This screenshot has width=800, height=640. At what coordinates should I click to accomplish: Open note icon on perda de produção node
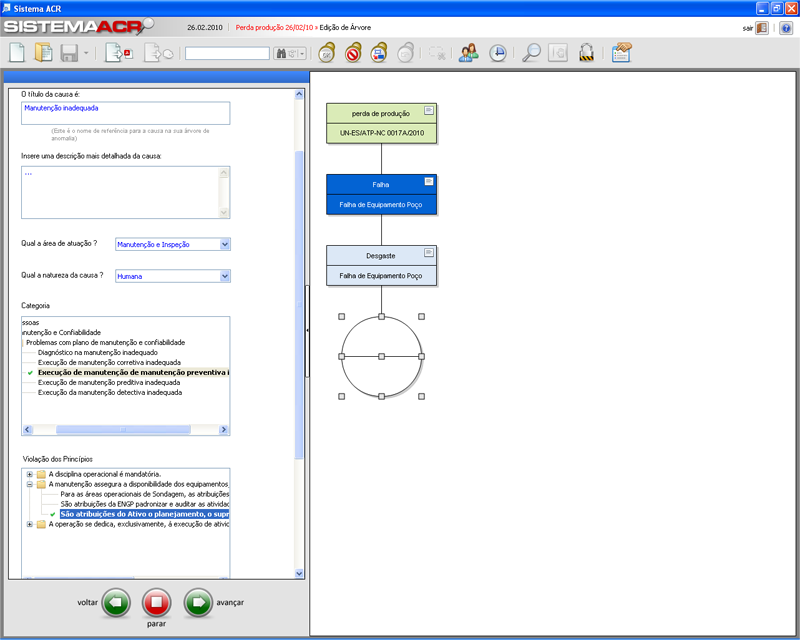pyautogui.click(x=429, y=110)
